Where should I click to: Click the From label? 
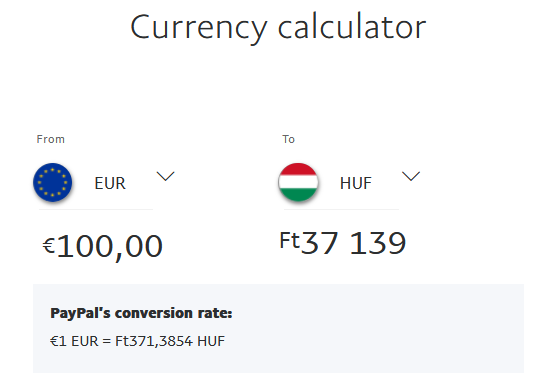(x=51, y=139)
